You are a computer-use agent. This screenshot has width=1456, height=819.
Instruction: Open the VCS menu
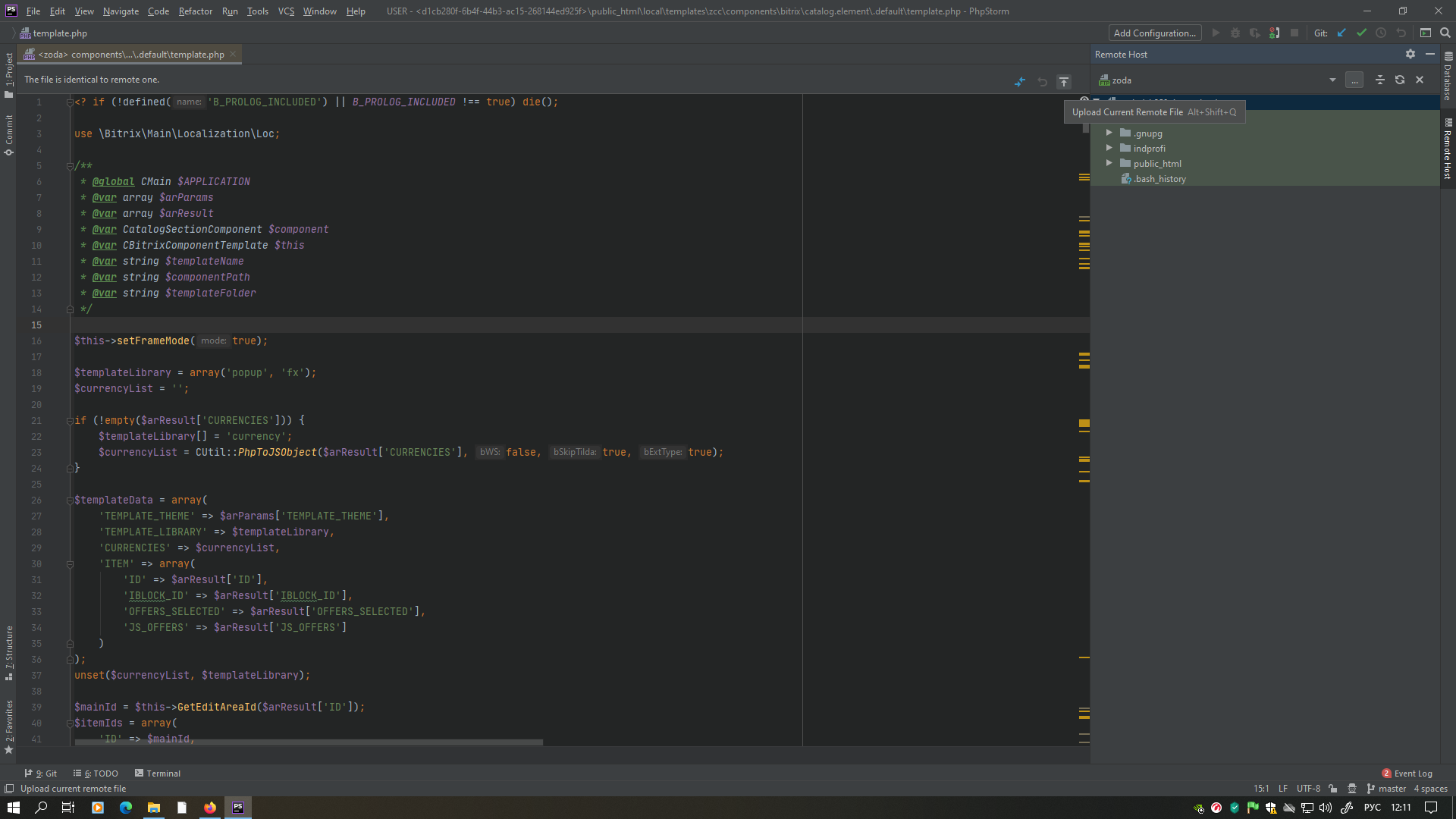click(286, 11)
